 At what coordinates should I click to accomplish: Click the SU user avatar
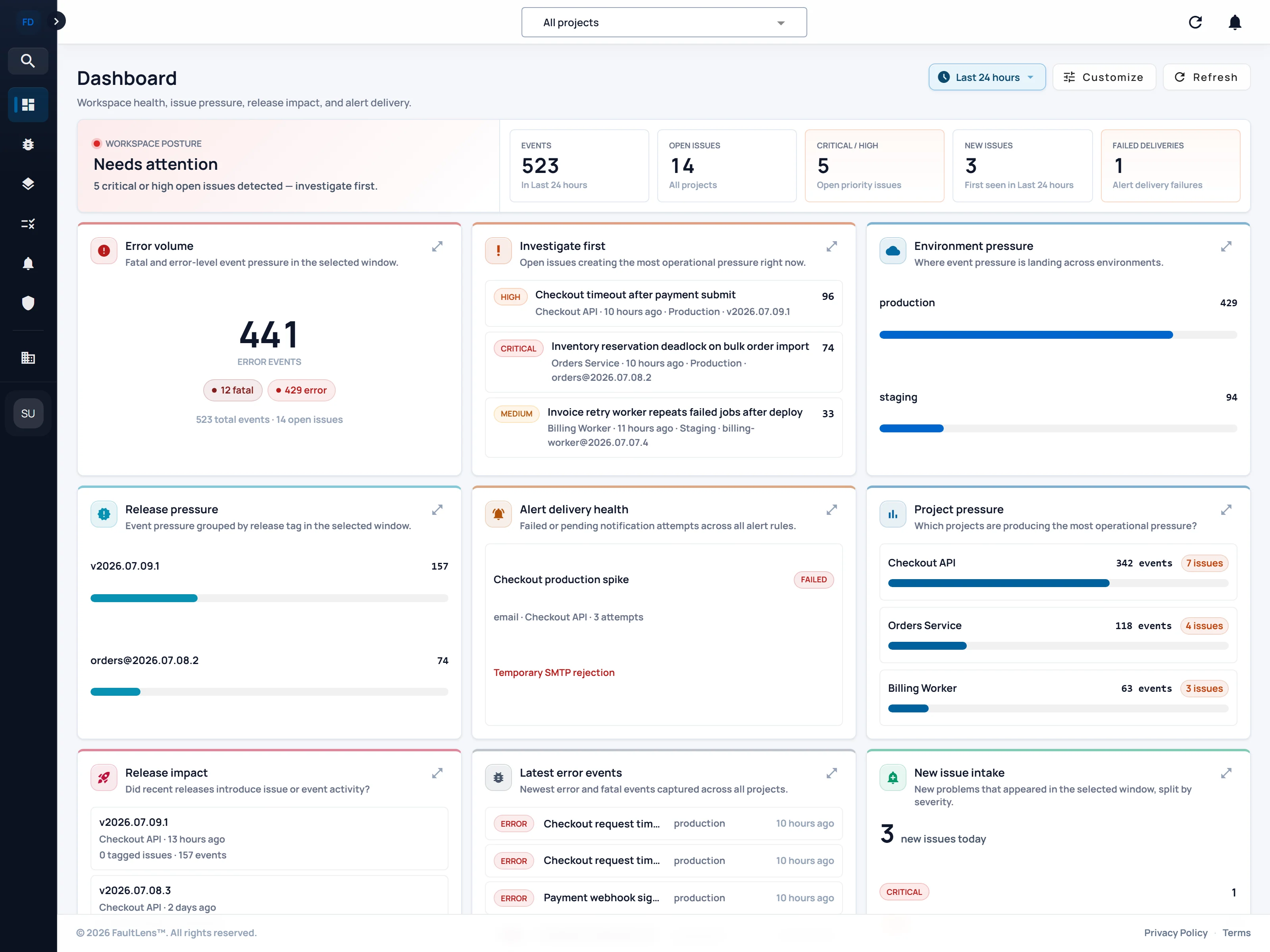(x=28, y=413)
